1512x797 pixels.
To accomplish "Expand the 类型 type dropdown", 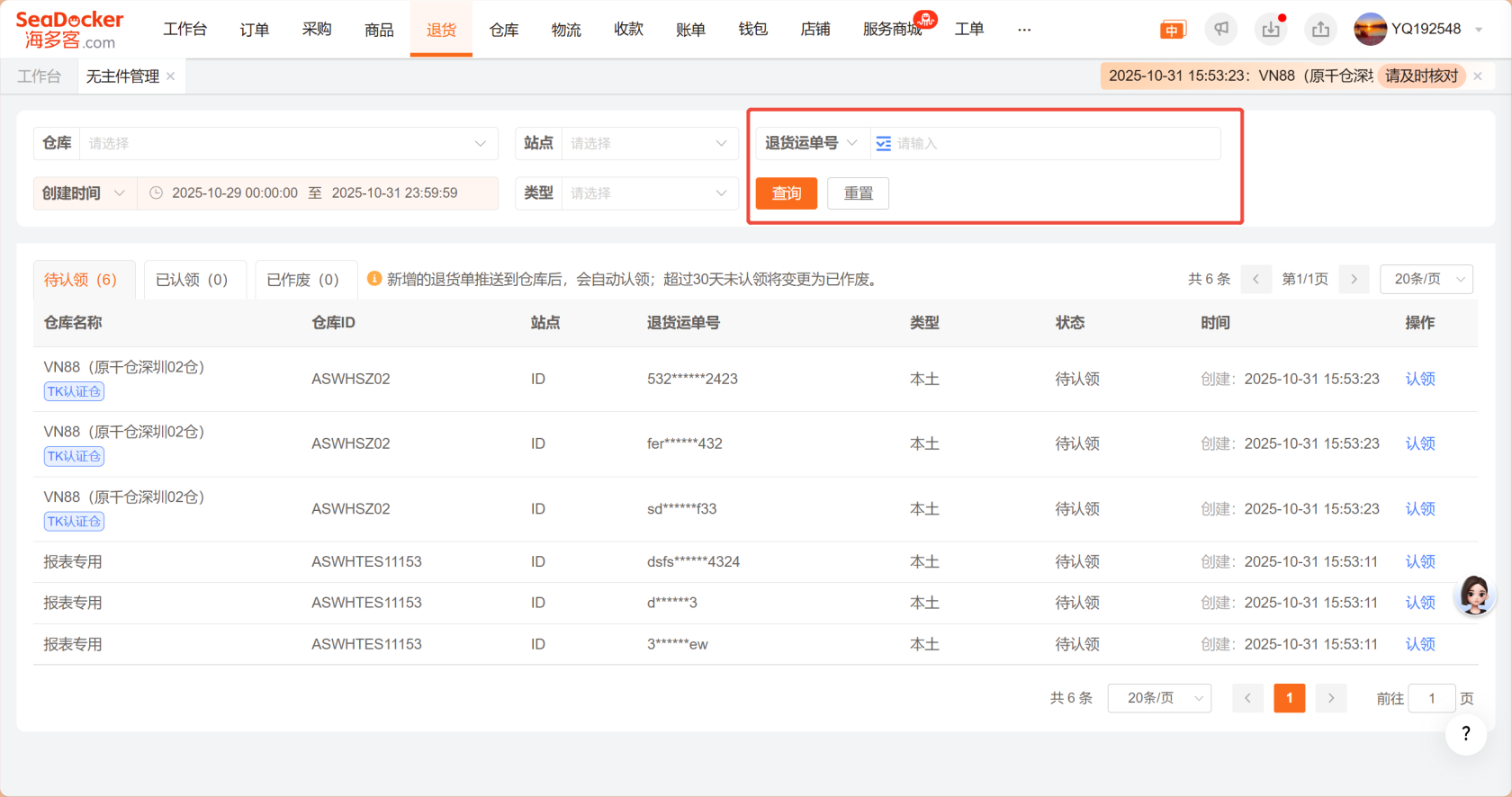I will point(648,193).
